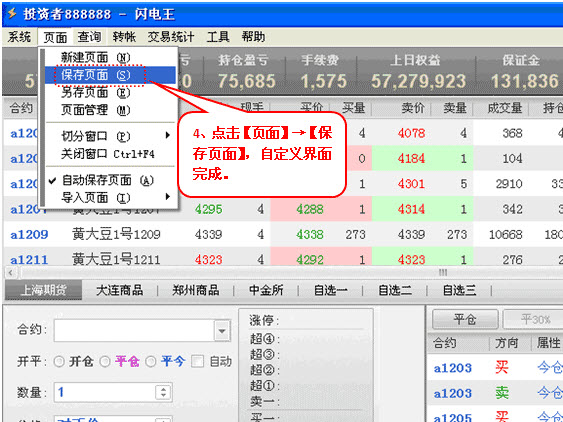Image resolution: width=563 pixels, height=422 pixels.
Task: Click 黄大豆1号1209 name cell
Action: [116, 235]
